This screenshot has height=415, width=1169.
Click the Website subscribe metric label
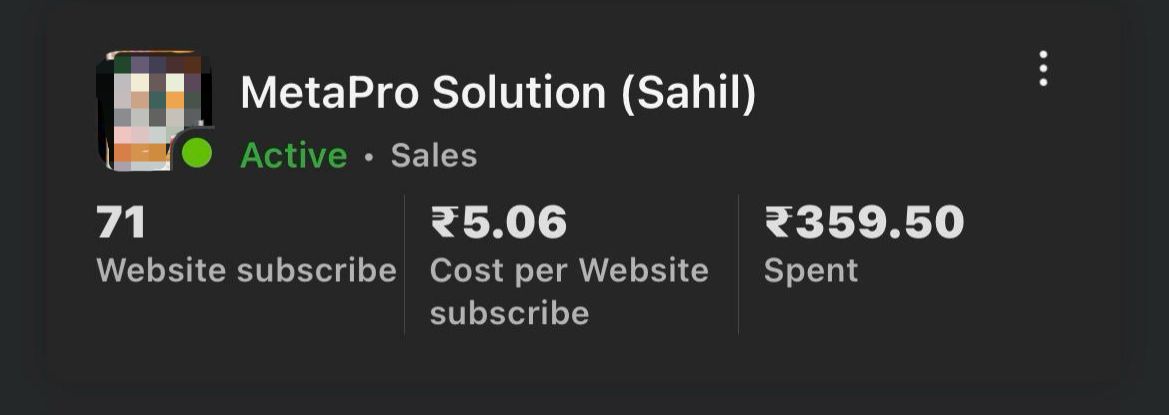click(x=247, y=270)
